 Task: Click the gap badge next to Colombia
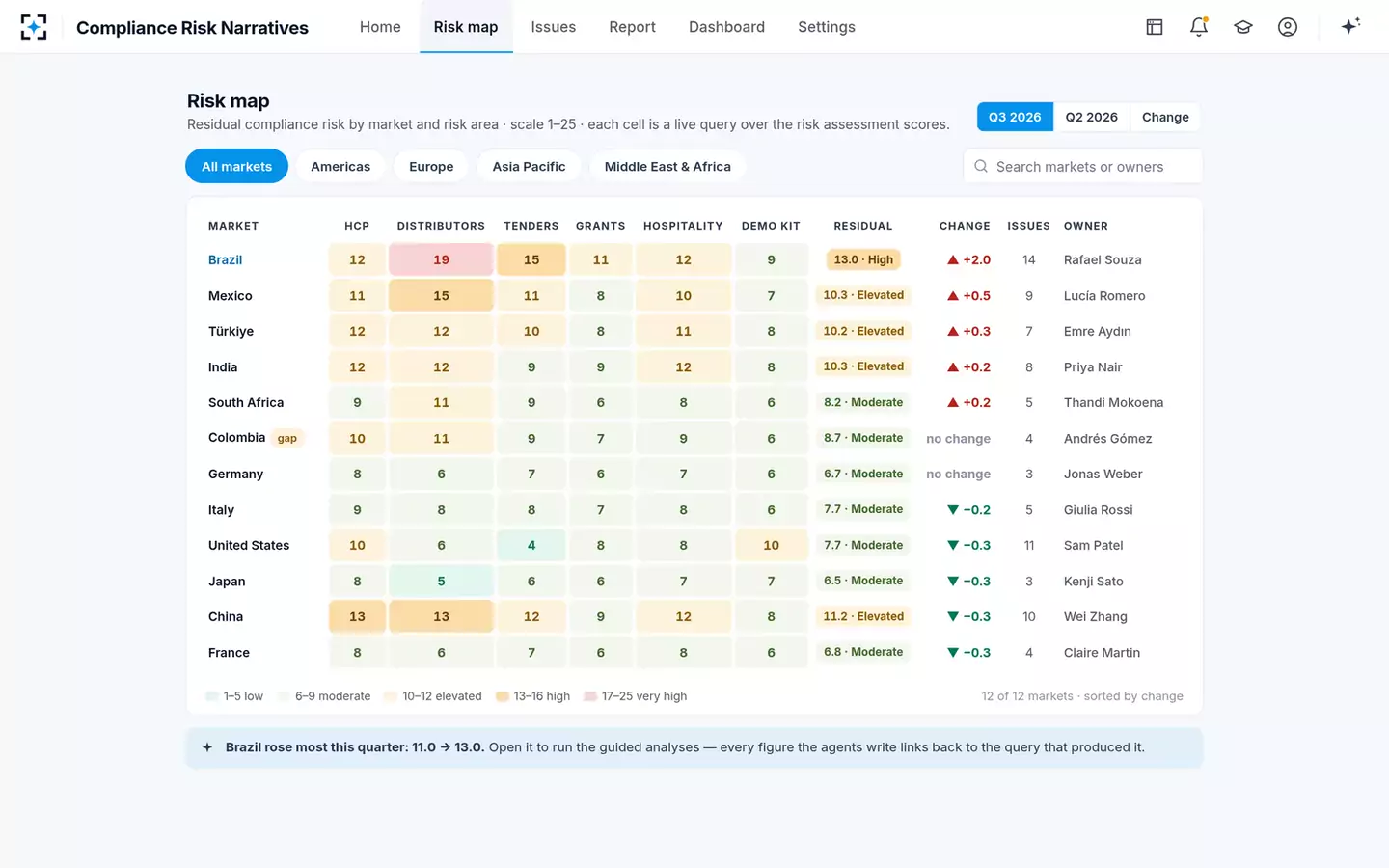coord(287,438)
